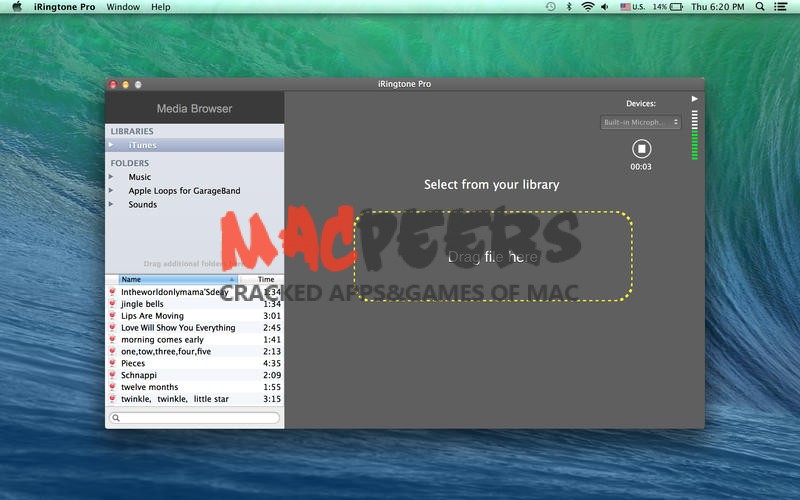Select the song Lips Are Moving

tap(153, 316)
